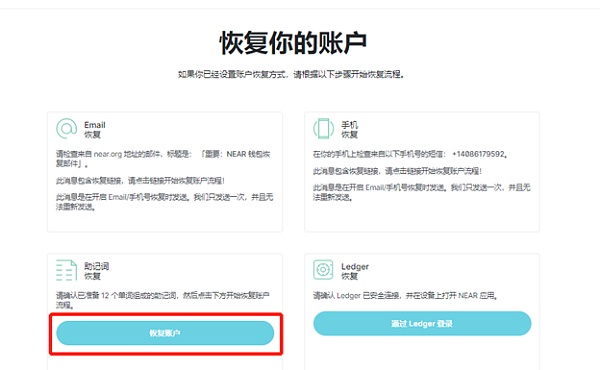Image resolution: width=600 pixels, height=370 pixels.
Task: Select the 助记词 恢复 card title
Action: pyautogui.click(x=96, y=271)
